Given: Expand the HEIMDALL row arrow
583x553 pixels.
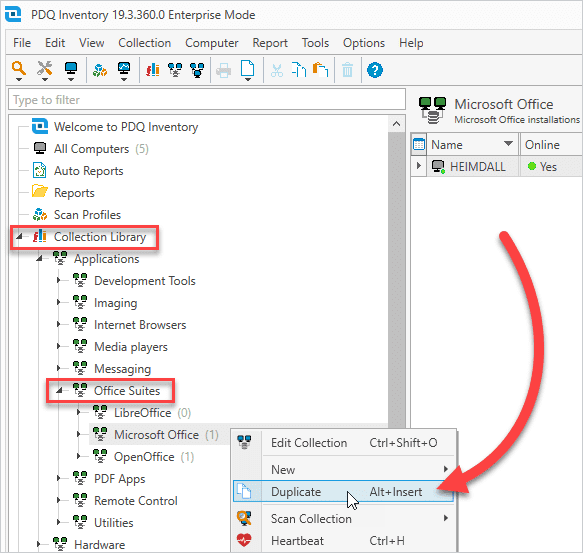Looking at the screenshot, I should click(419, 166).
